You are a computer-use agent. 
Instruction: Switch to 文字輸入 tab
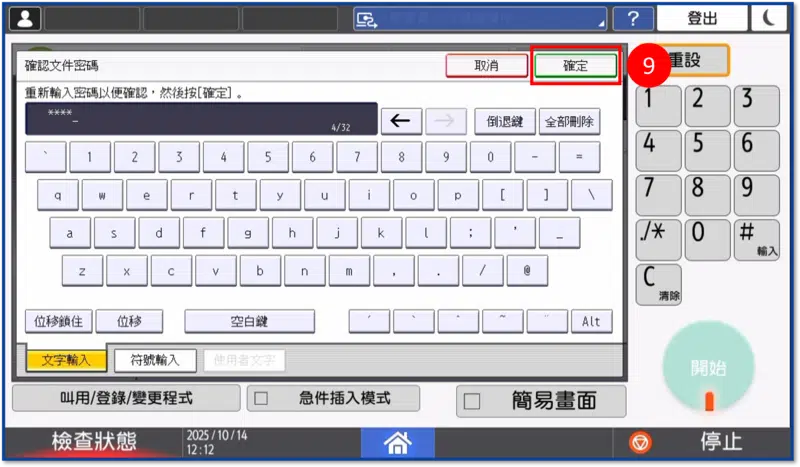(x=66, y=360)
